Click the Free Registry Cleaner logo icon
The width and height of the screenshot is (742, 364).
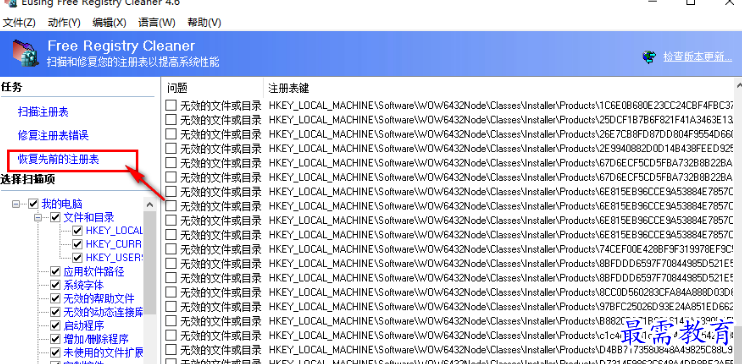click(25, 53)
